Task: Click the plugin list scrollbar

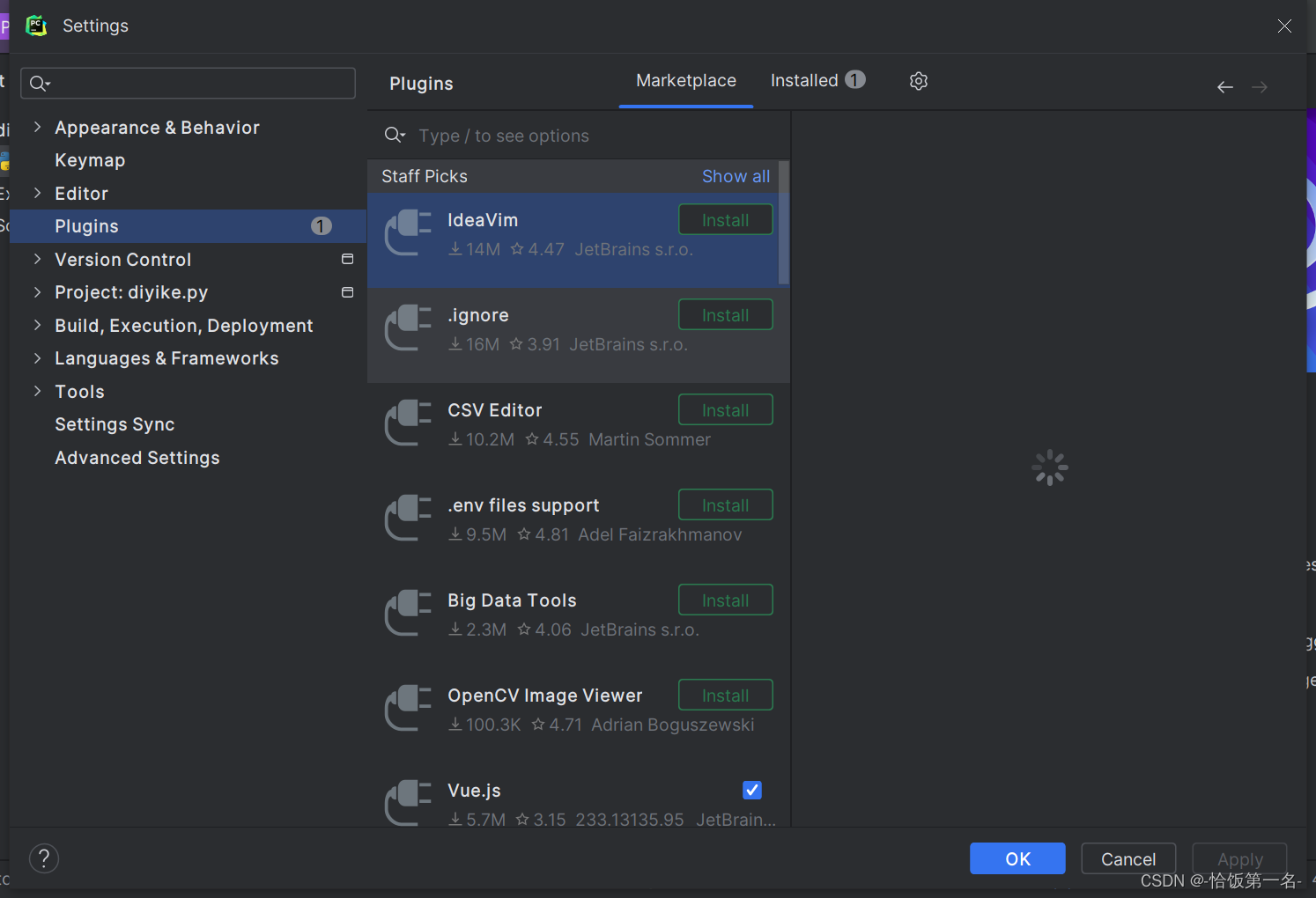Action: 784,223
